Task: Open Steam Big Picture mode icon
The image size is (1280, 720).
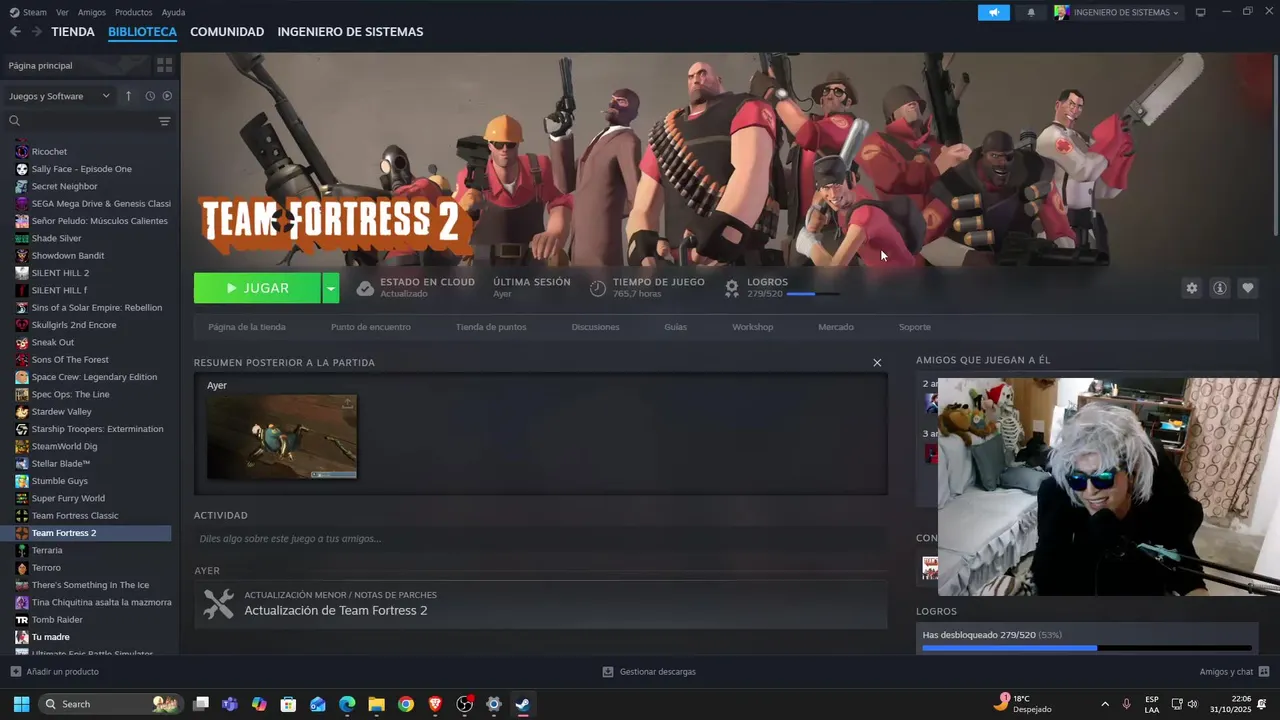Action: click(x=1200, y=12)
